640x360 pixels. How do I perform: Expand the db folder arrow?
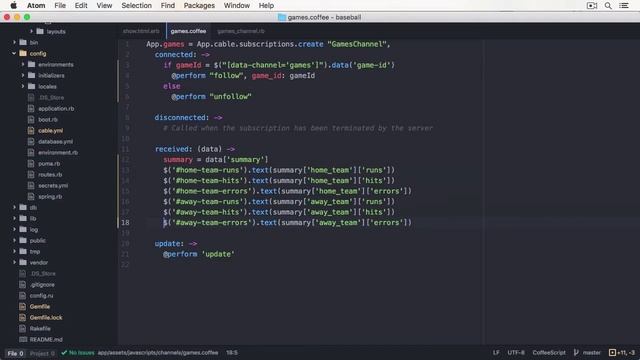coord(14,207)
